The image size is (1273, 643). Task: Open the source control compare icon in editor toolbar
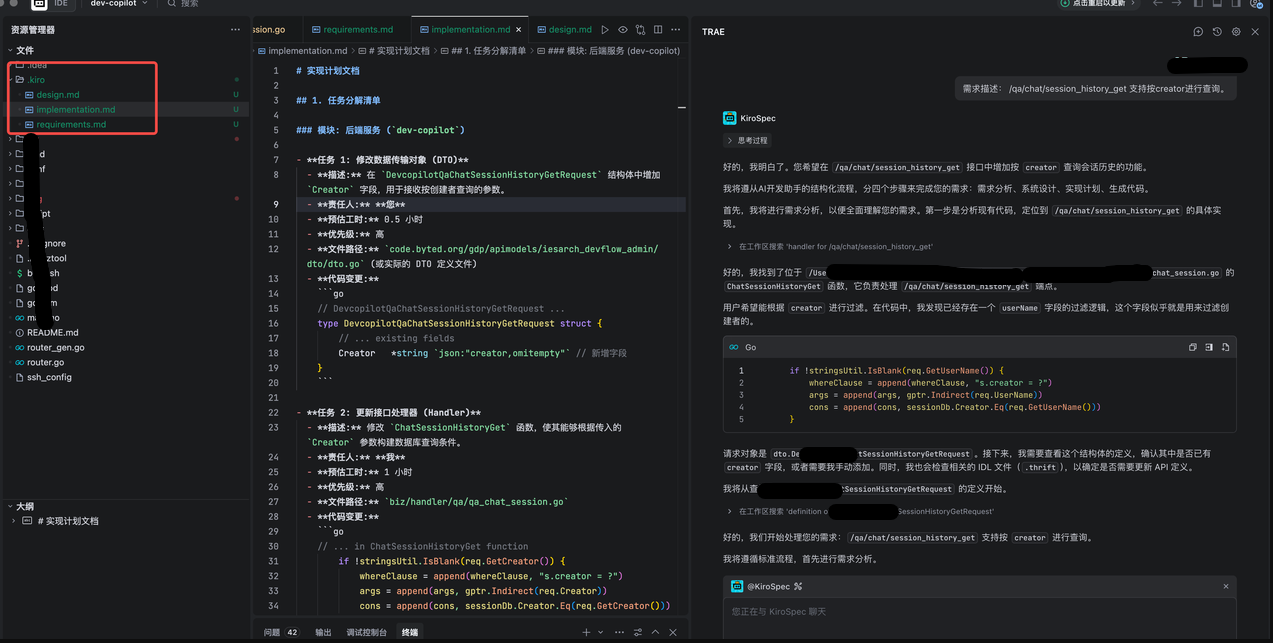pos(640,30)
